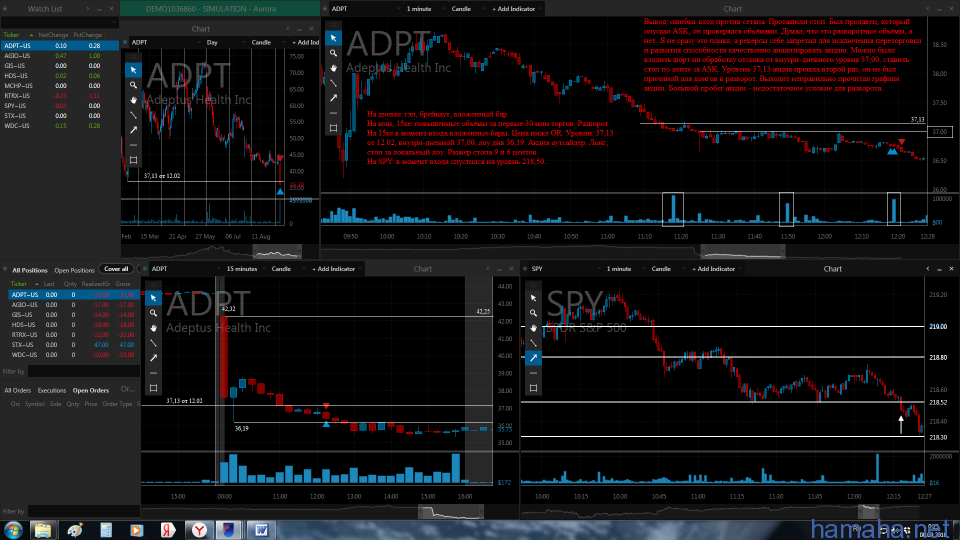Image resolution: width=960 pixels, height=540 pixels.
Task: Open 1 minute timeframe dropdown in ADPT chart
Action: 427,9
